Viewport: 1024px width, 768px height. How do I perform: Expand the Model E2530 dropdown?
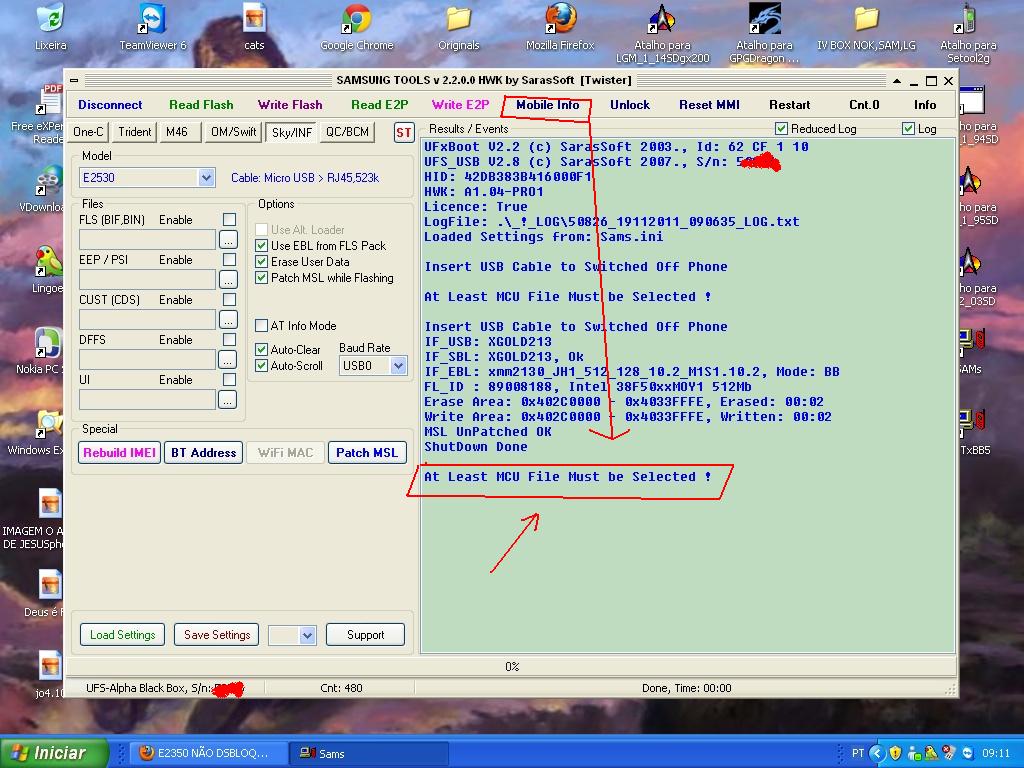tap(206, 178)
